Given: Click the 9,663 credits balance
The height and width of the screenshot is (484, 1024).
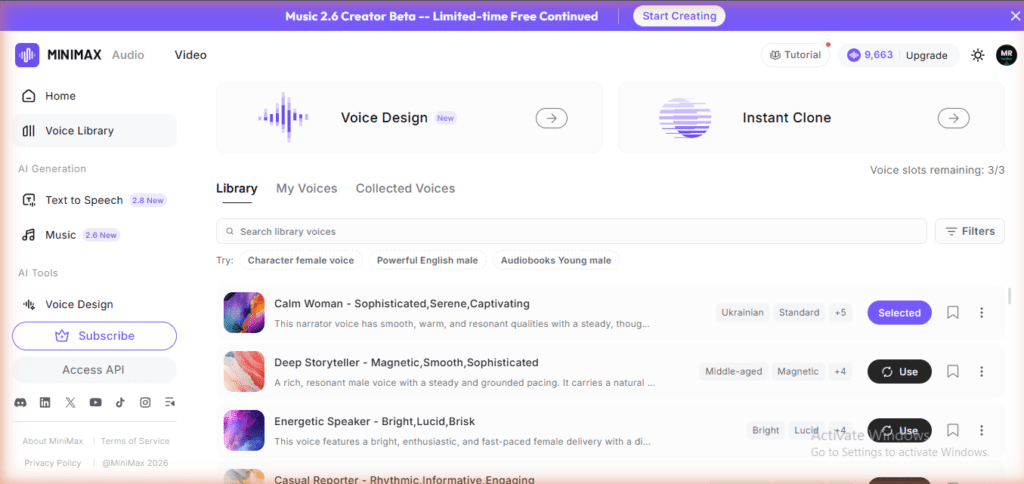Looking at the screenshot, I should [870, 55].
